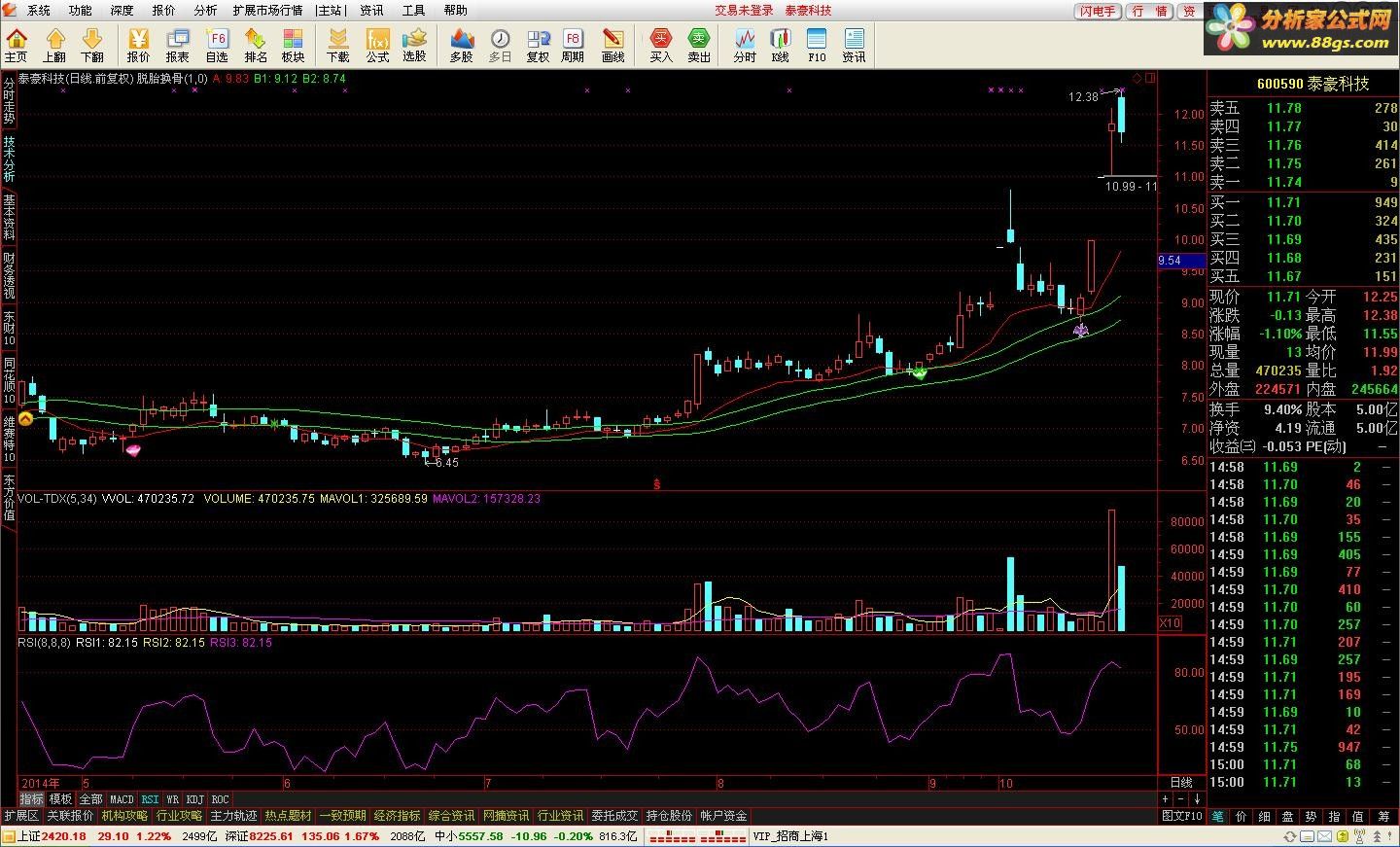Open the 排名 ranking toolbar icon

point(255,45)
